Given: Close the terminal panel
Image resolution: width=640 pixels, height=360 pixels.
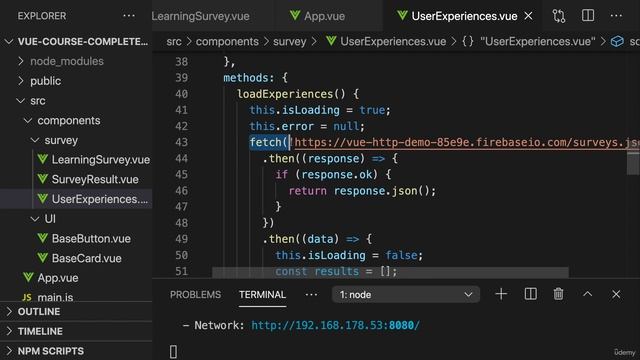Looking at the screenshot, I should click(x=616, y=294).
